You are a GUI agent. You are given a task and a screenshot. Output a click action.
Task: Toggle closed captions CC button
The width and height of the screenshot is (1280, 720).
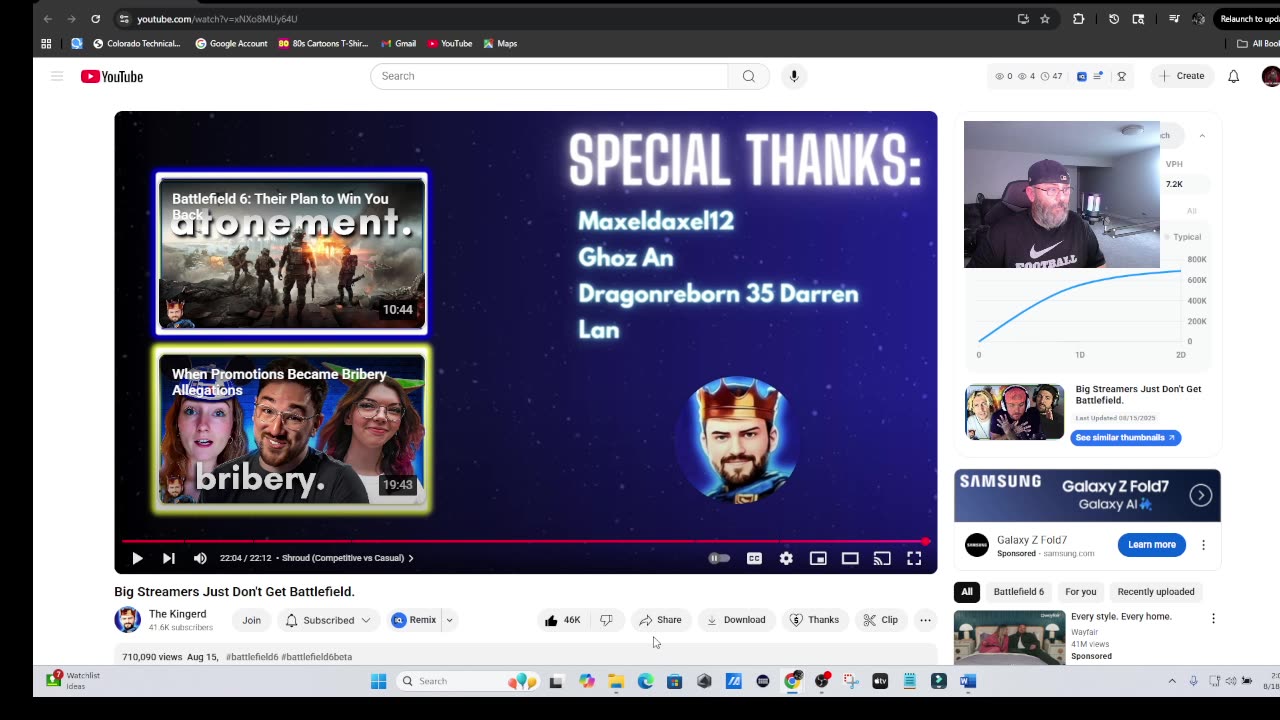(x=754, y=558)
